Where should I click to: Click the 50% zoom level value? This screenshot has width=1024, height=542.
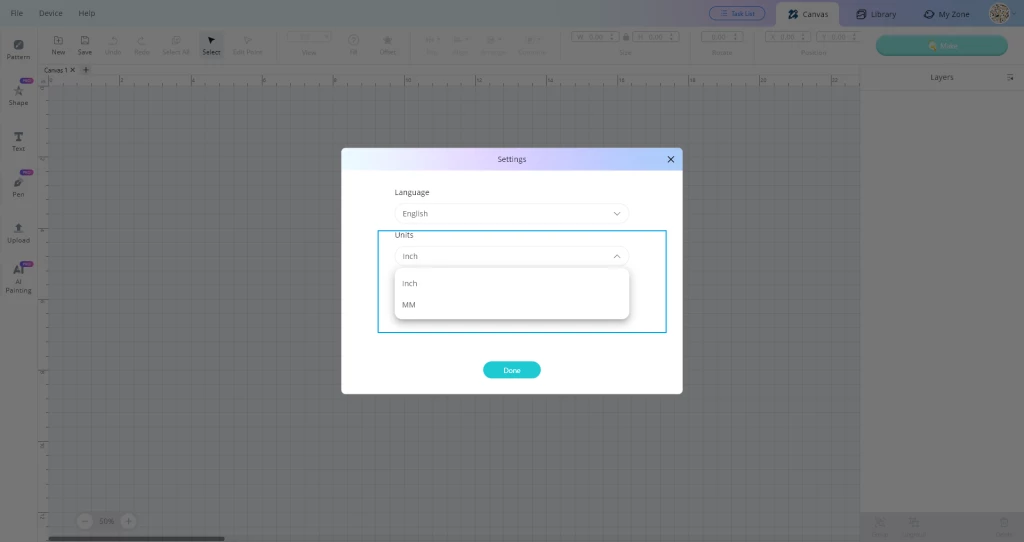(106, 521)
